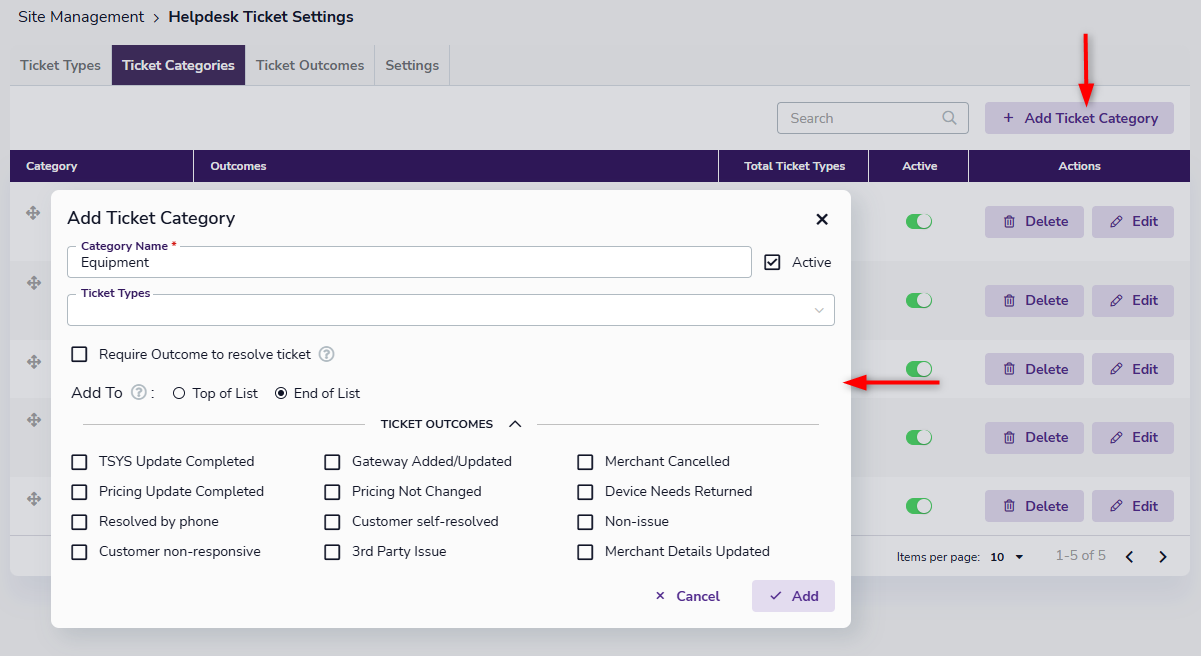
Task: Toggle Active switch in first row
Action: 919,221
